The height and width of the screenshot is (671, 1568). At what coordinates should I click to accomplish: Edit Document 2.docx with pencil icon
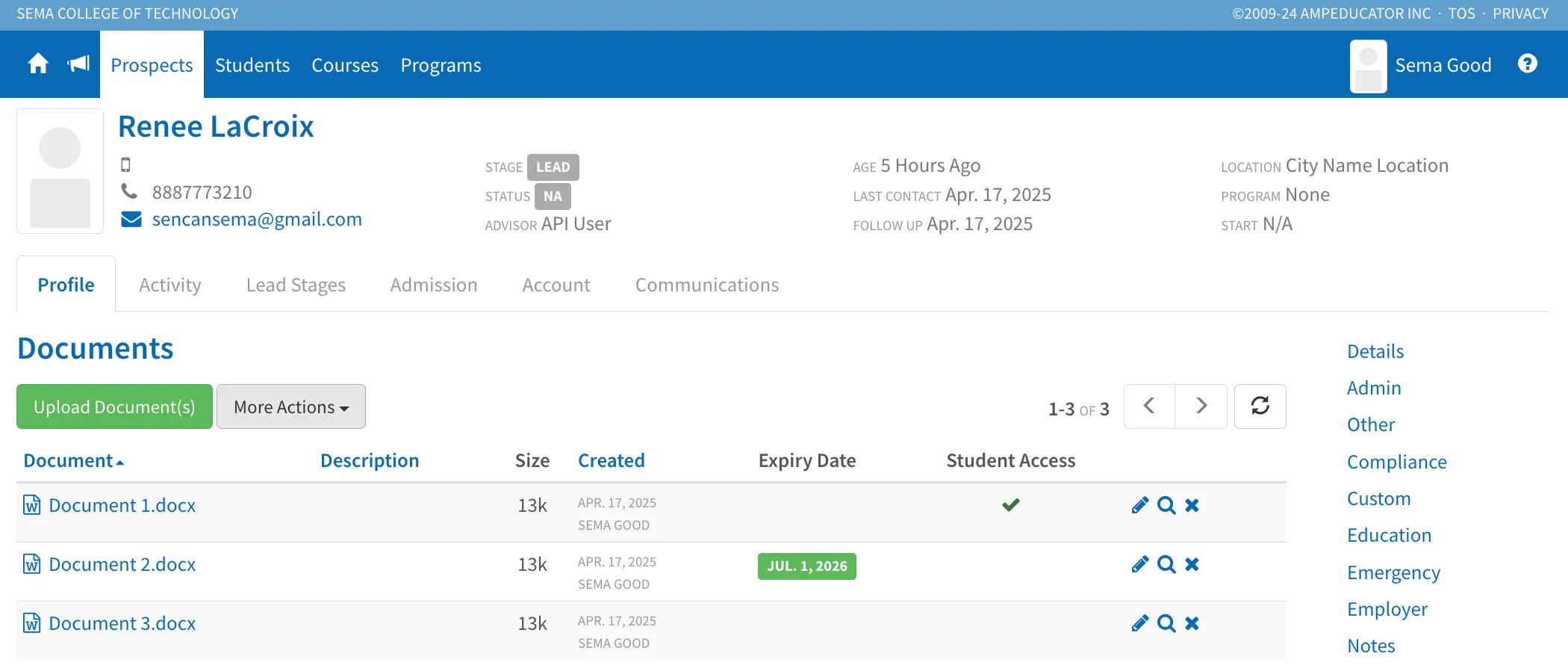pyautogui.click(x=1139, y=565)
